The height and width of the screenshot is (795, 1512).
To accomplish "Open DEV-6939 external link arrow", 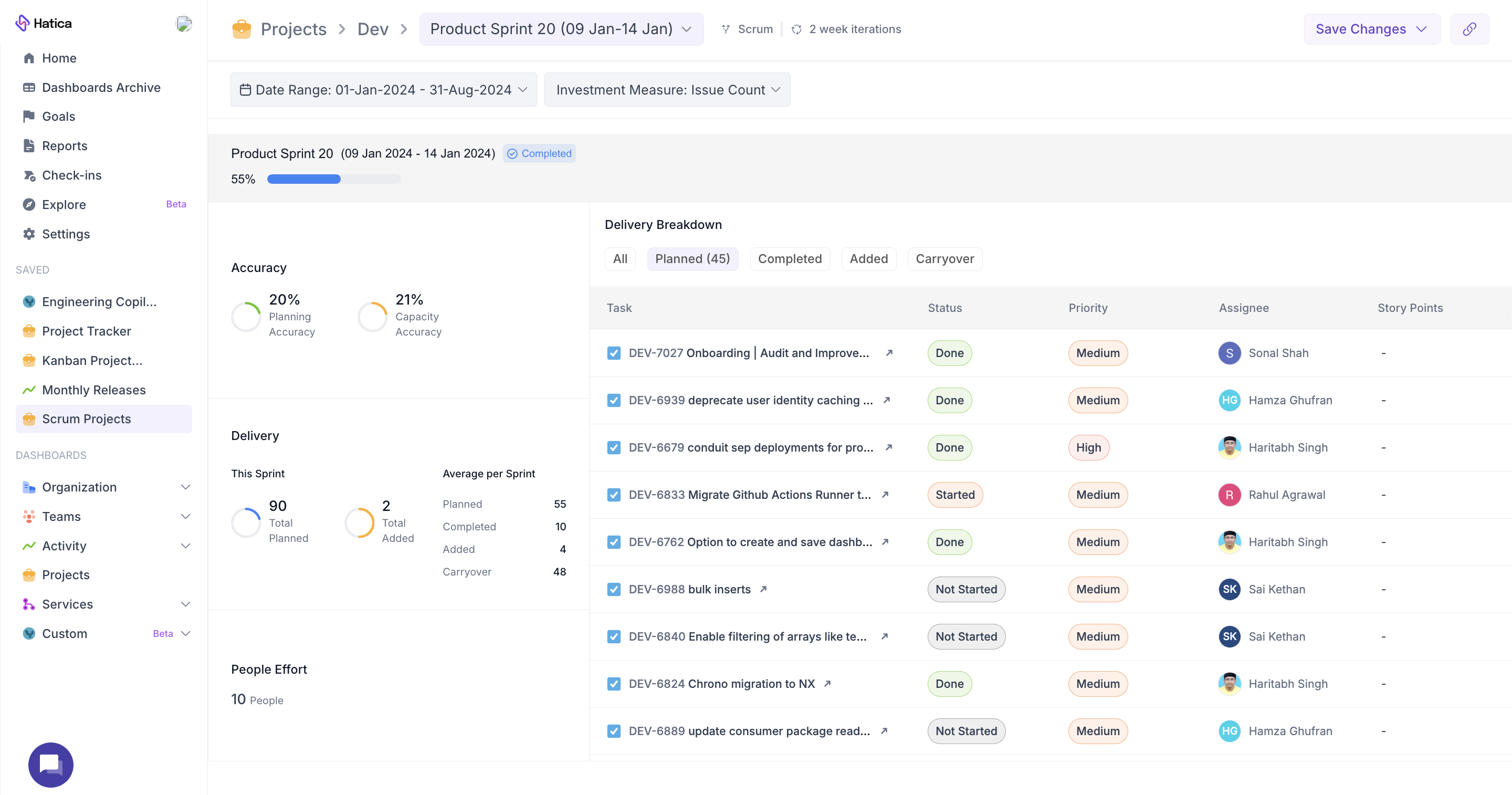I will [x=886, y=400].
